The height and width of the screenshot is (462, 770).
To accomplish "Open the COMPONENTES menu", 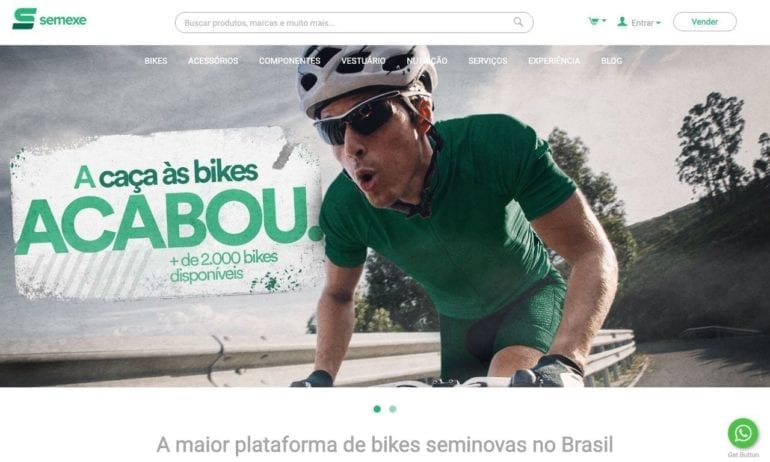I will coord(290,61).
